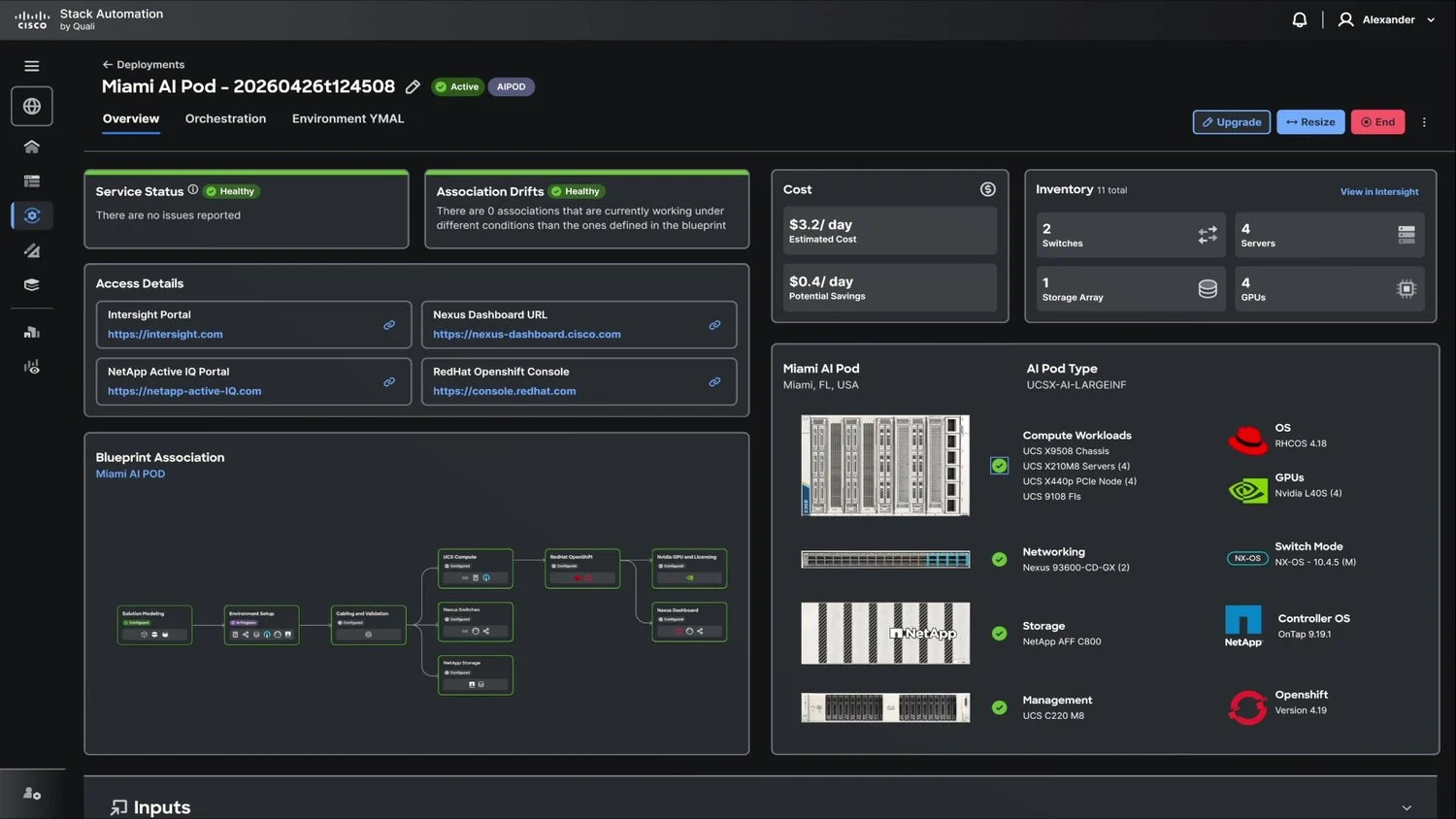The width and height of the screenshot is (1456, 819).
Task: Expand the Inputs section chevron
Action: (x=1406, y=807)
